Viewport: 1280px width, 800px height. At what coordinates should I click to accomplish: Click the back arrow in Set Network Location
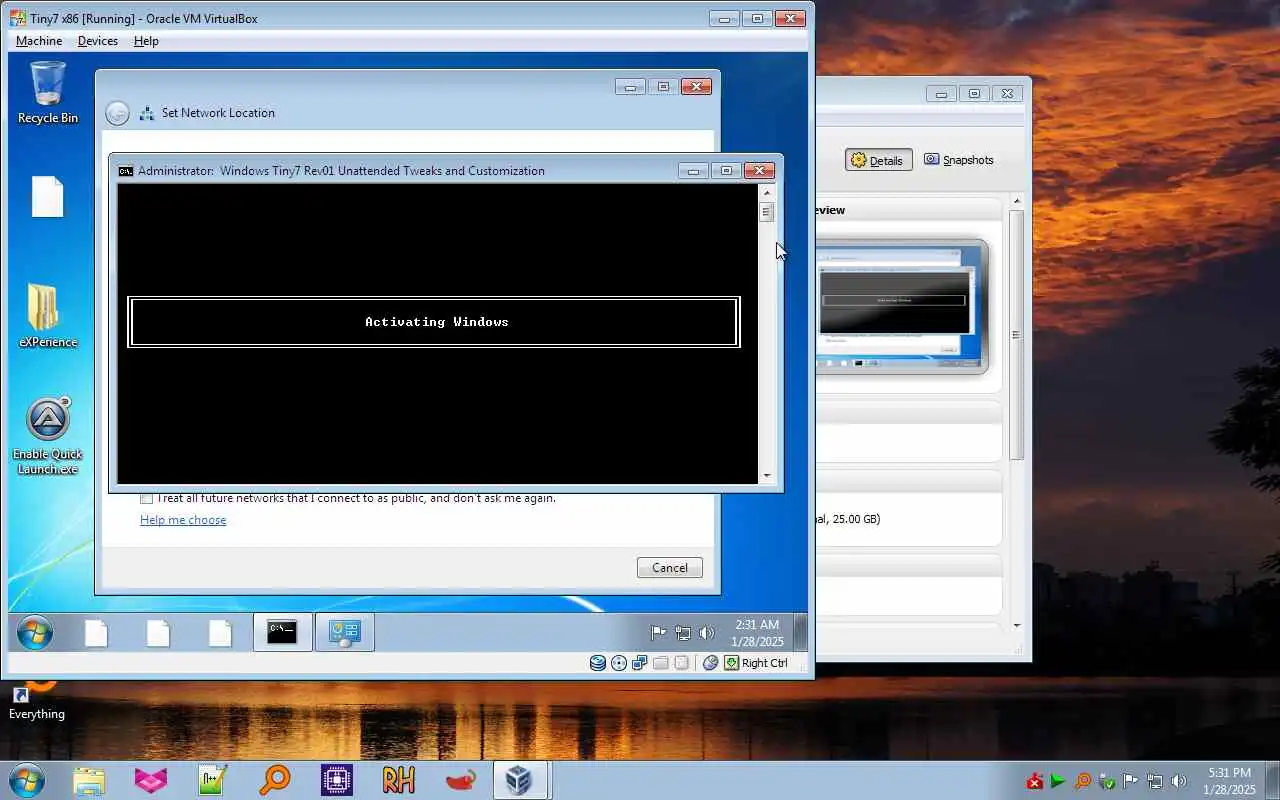[x=117, y=113]
